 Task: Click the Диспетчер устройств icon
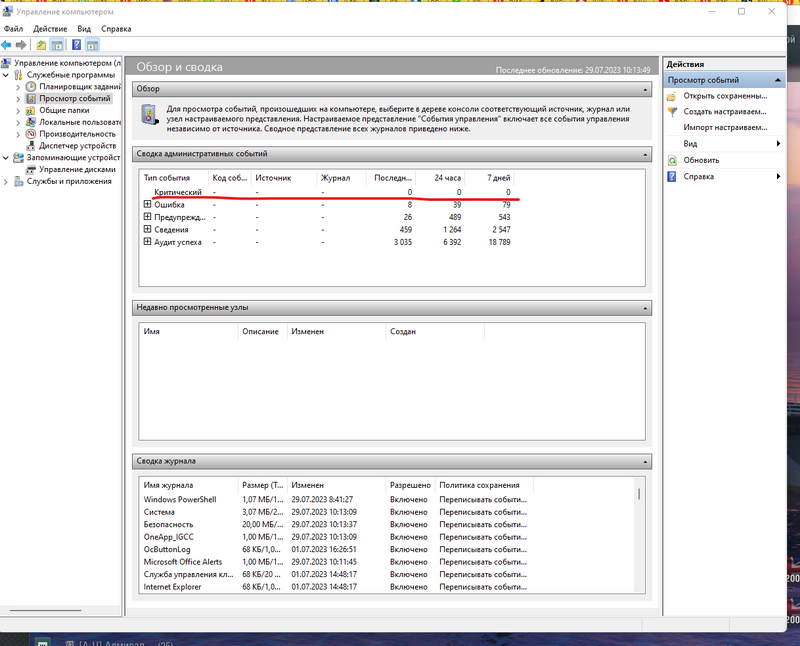[x=31, y=146]
